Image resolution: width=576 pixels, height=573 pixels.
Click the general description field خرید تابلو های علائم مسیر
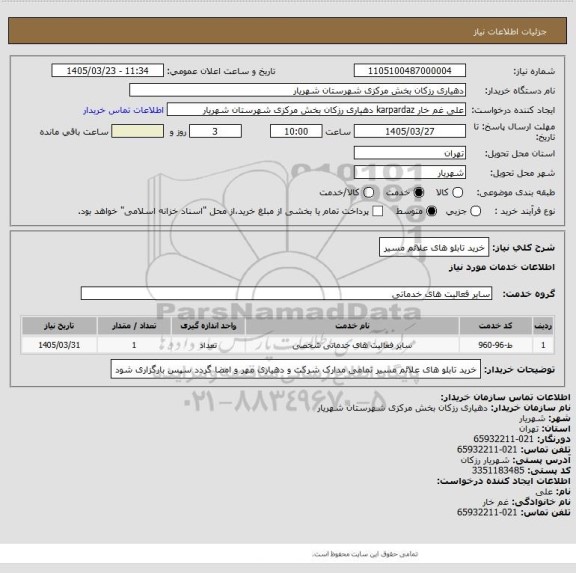click(434, 248)
